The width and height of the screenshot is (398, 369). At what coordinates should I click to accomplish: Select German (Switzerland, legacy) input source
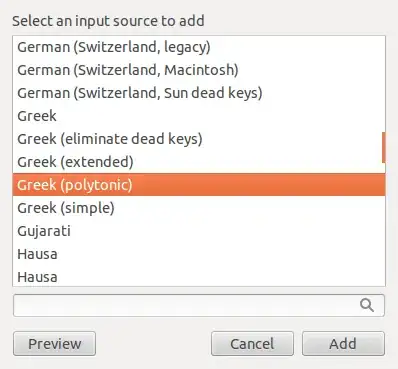tap(199, 47)
